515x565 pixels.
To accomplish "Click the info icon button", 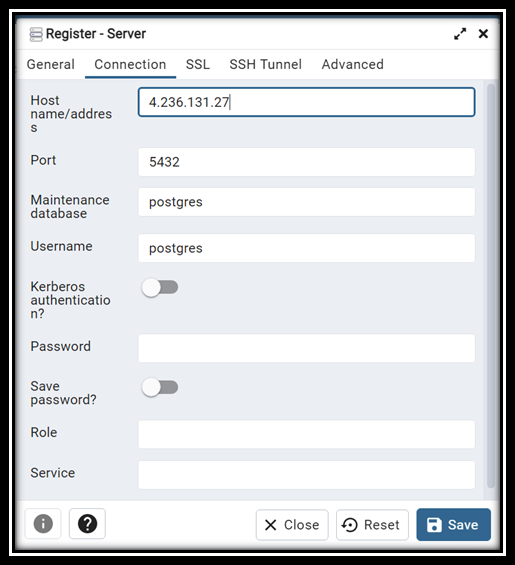I will [43, 524].
